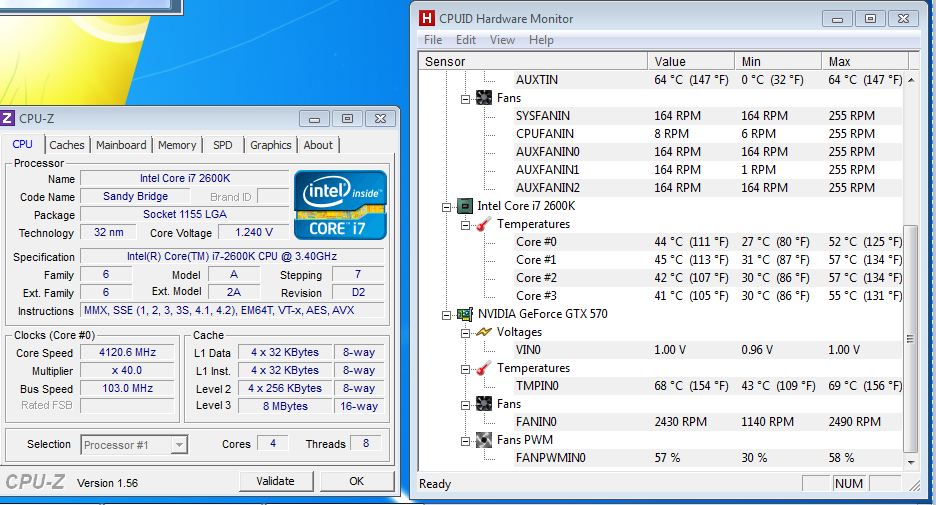Select the CPUFANIN sensor row
Viewport: 936px width, 505px height.
tap(707, 134)
